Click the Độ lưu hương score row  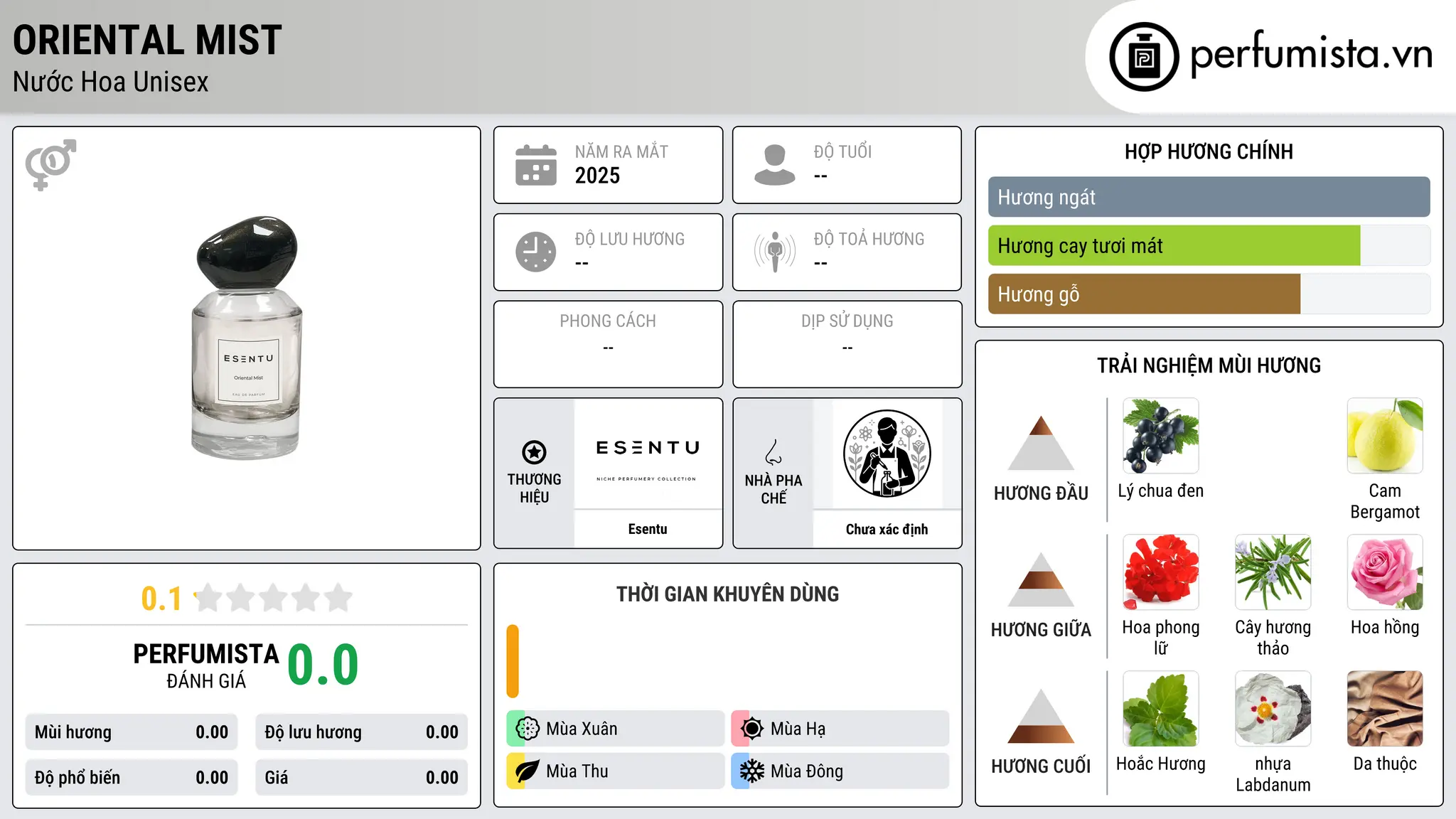point(361,732)
